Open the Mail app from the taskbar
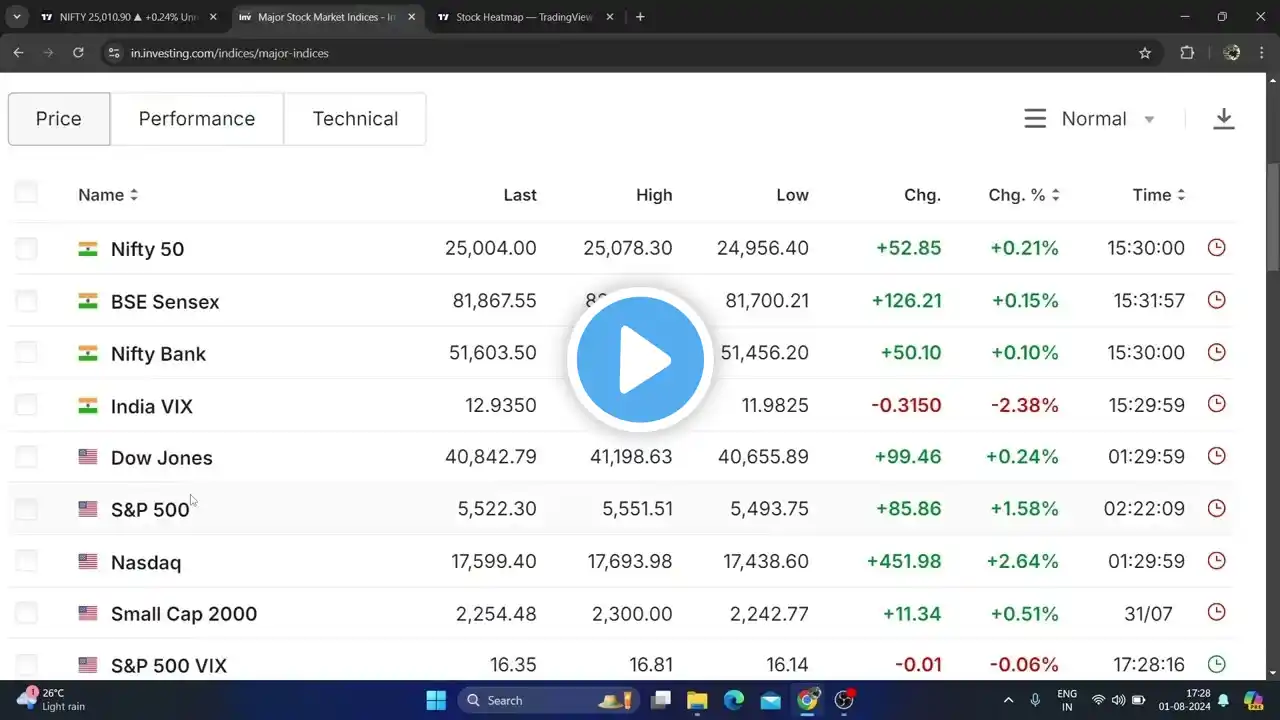This screenshot has width=1280, height=720. [770, 700]
